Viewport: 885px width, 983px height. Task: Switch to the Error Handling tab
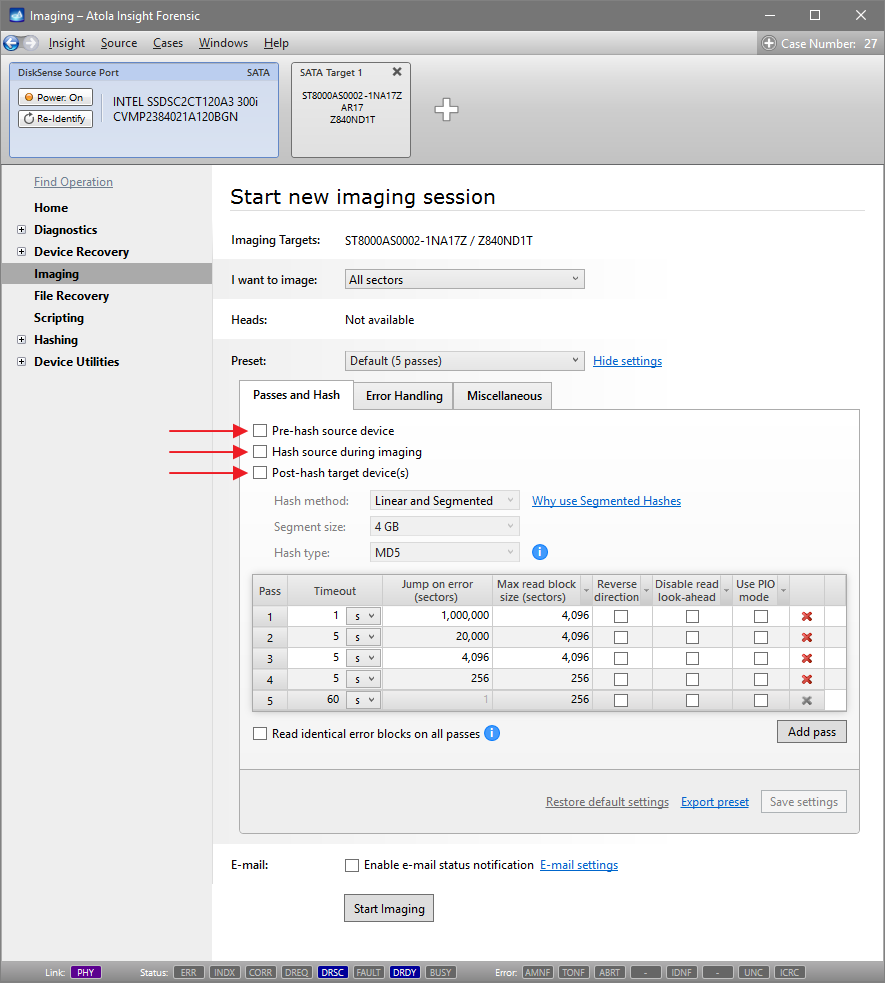click(x=402, y=396)
